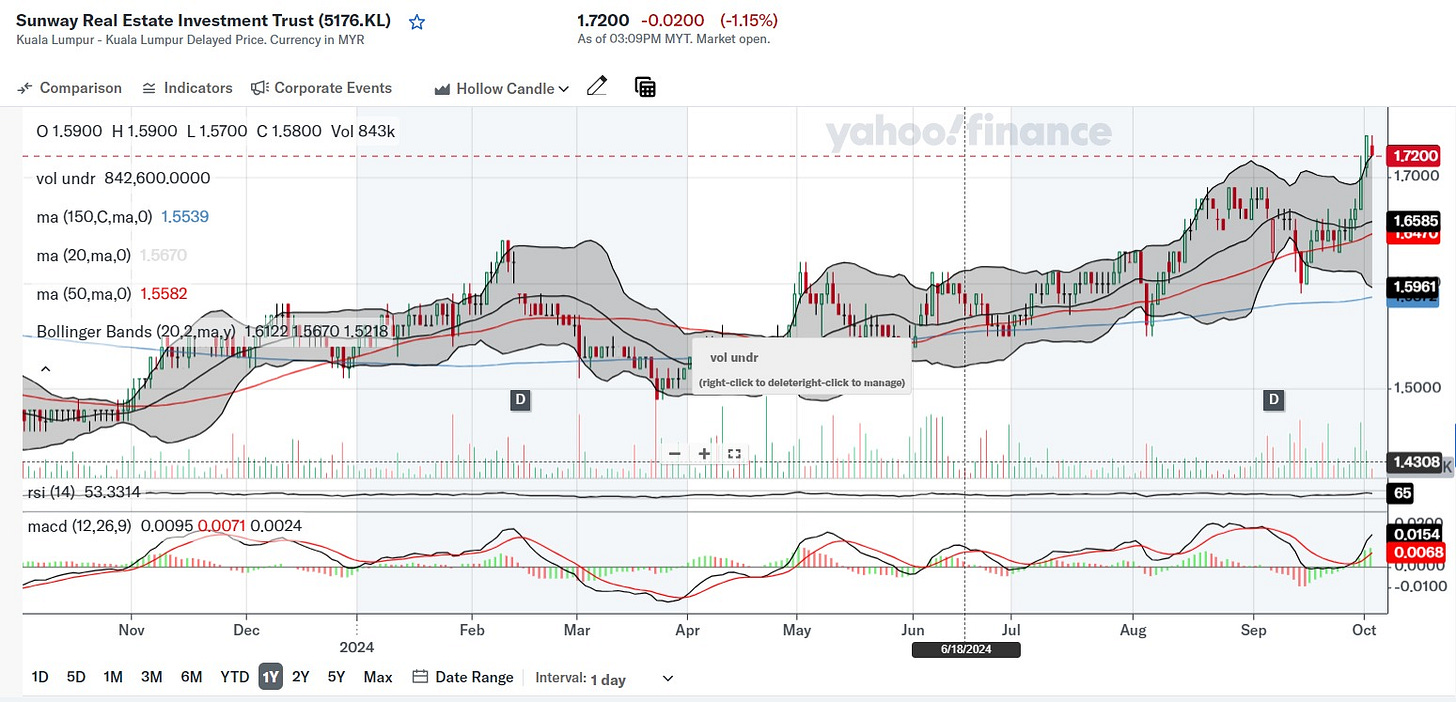Click the 65 RSI axis tag

pos(1402,492)
